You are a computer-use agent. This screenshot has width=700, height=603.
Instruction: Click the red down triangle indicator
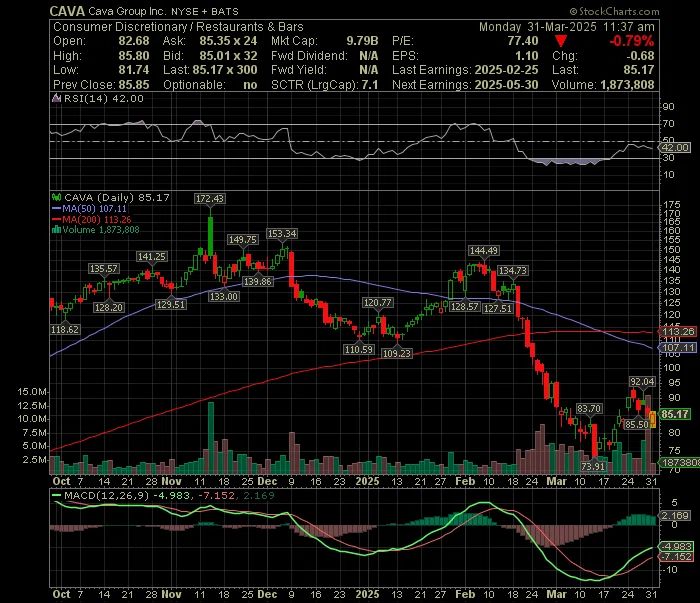[561, 42]
